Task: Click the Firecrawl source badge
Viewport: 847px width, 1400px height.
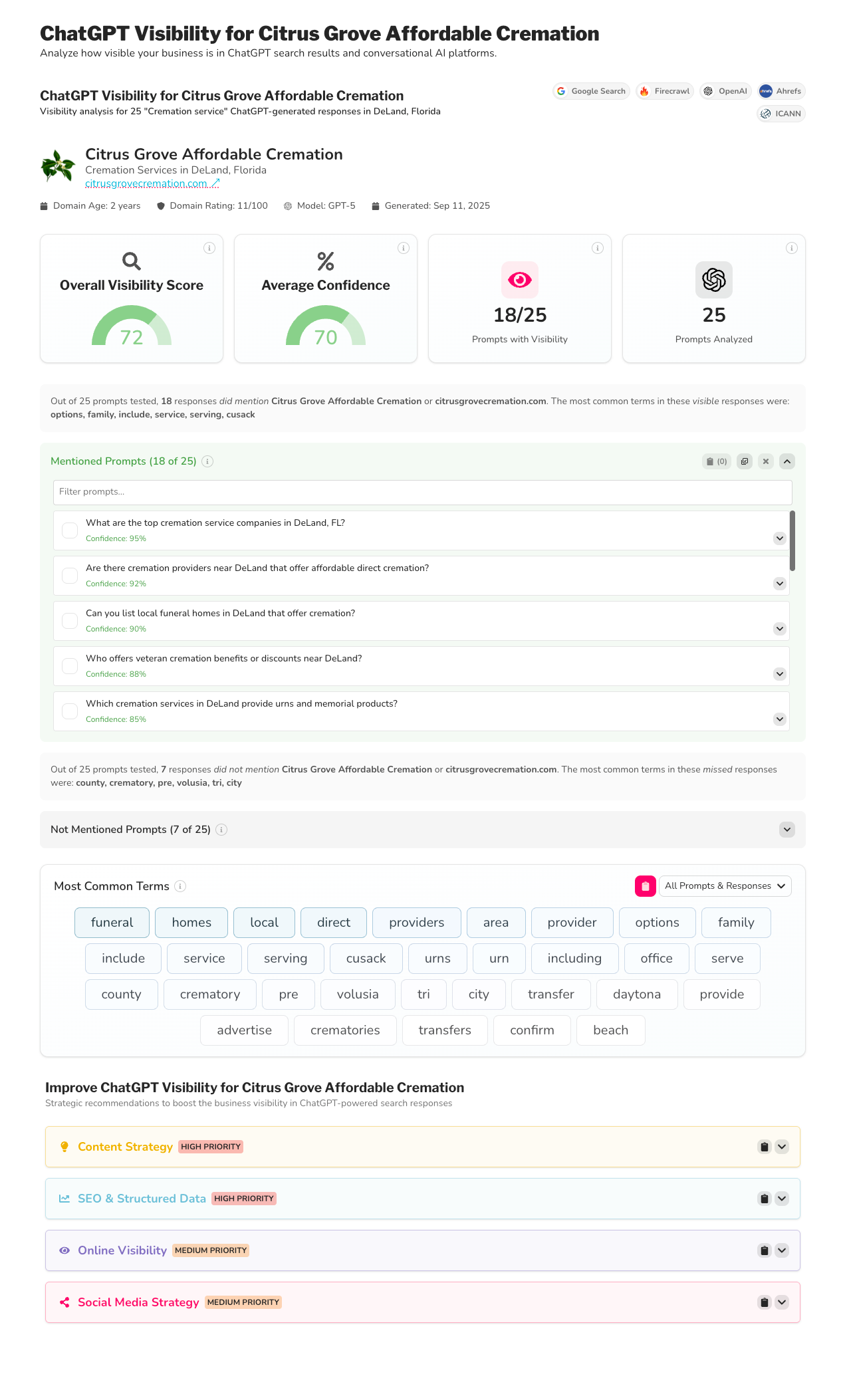Action: pyautogui.click(x=665, y=91)
